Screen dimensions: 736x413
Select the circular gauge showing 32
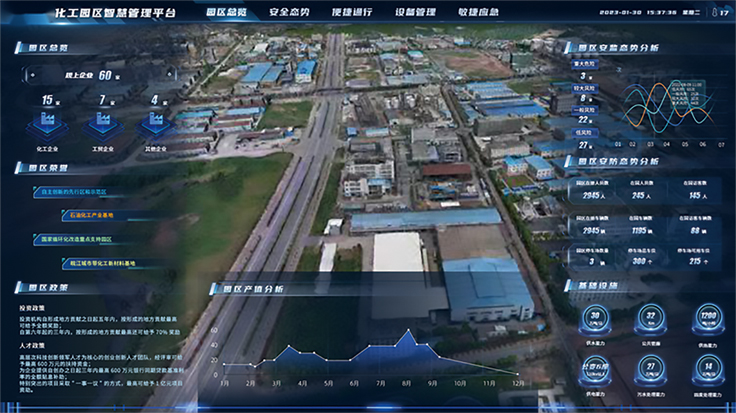click(651, 318)
